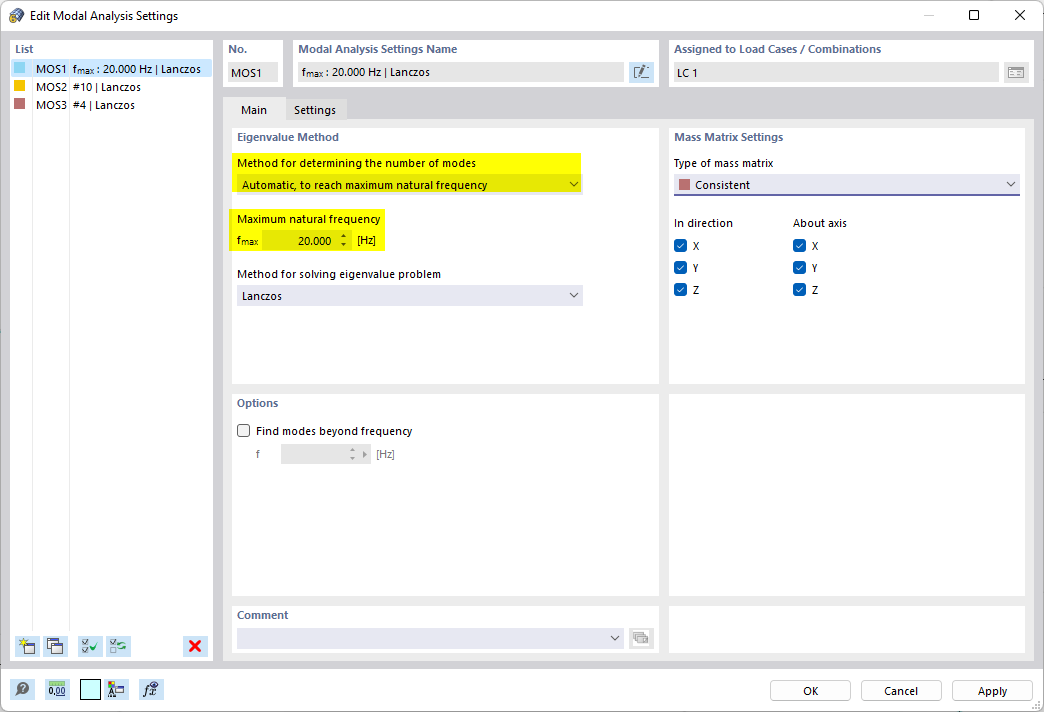Click the edit name icon beside settings name
Viewport: 1044px width, 712px height.
(x=641, y=73)
